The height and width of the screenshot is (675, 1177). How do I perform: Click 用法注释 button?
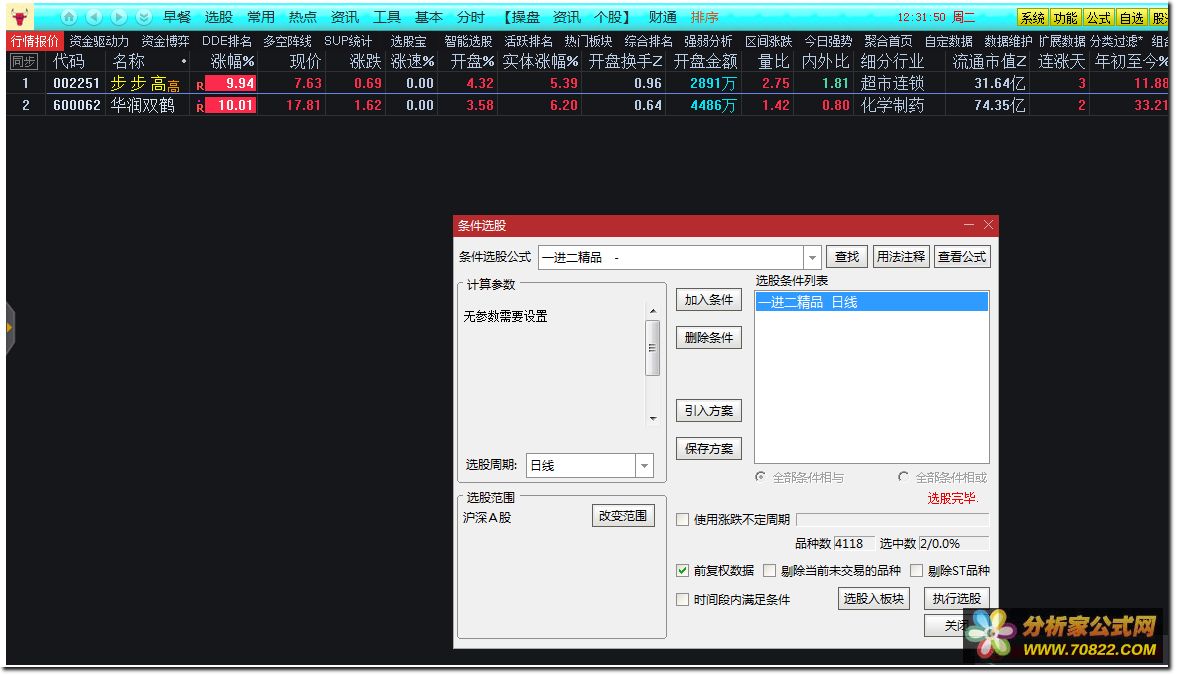coord(901,257)
